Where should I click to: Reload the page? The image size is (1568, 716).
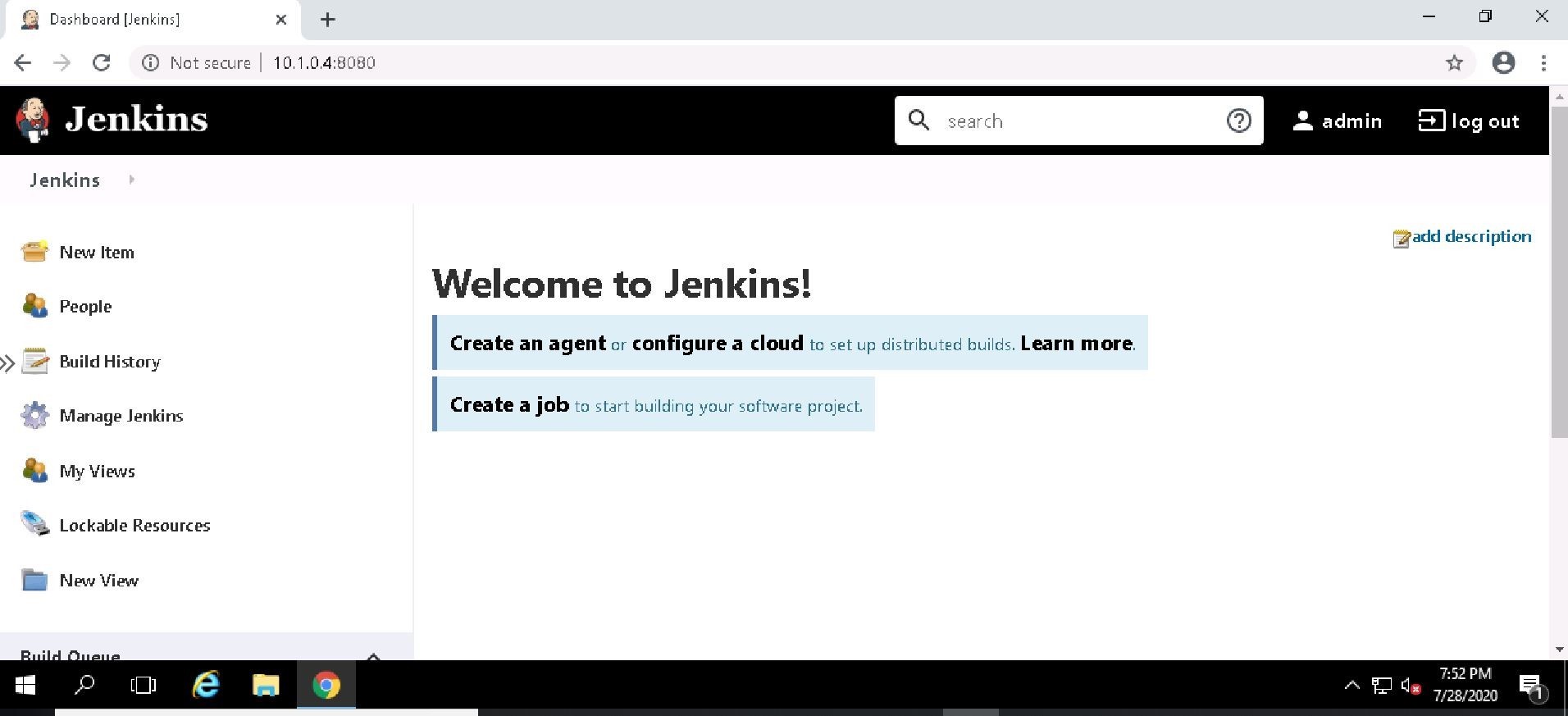tap(101, 63)
